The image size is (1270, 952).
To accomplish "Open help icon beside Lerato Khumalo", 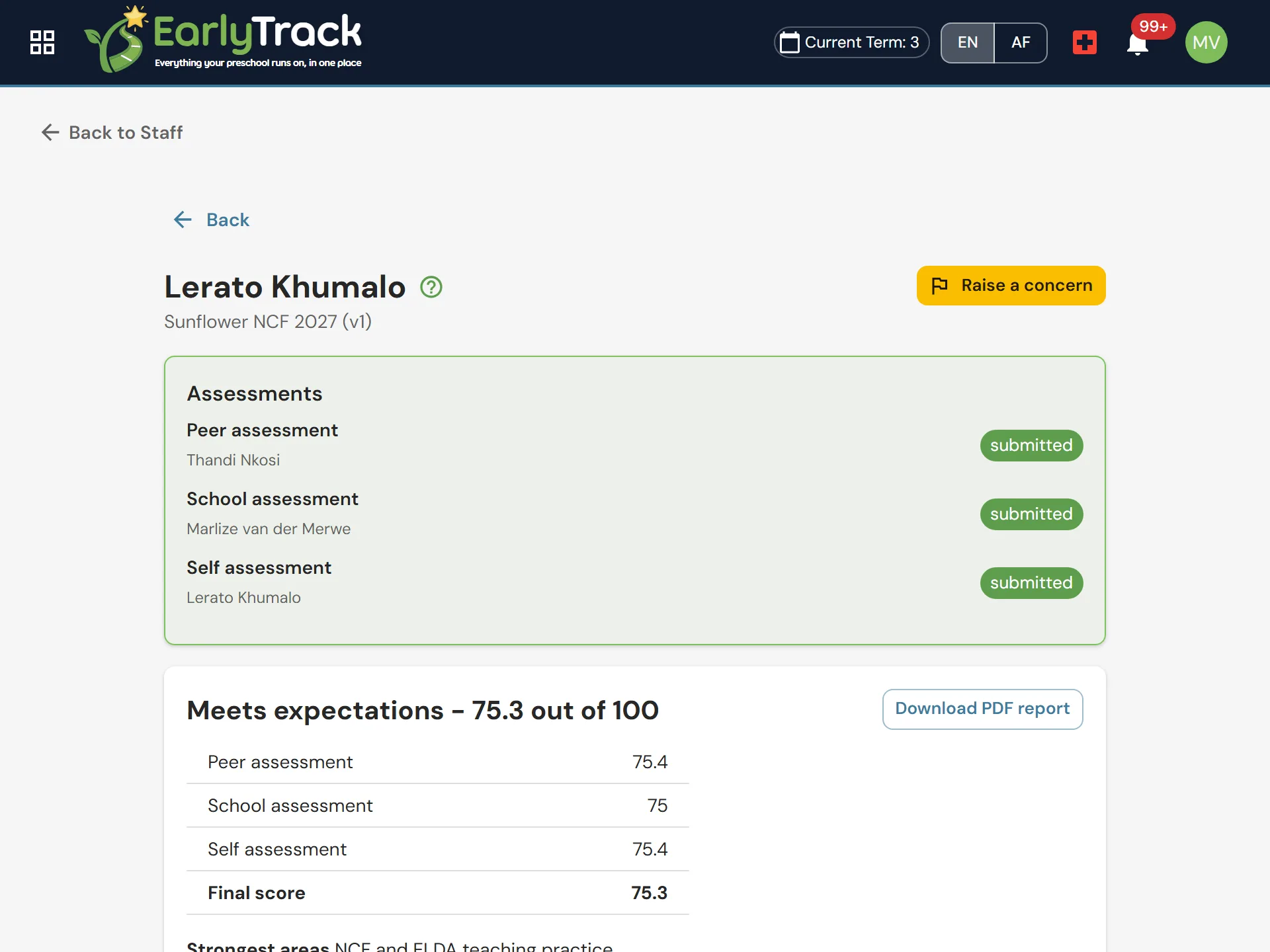I will (x=431, y=287).
